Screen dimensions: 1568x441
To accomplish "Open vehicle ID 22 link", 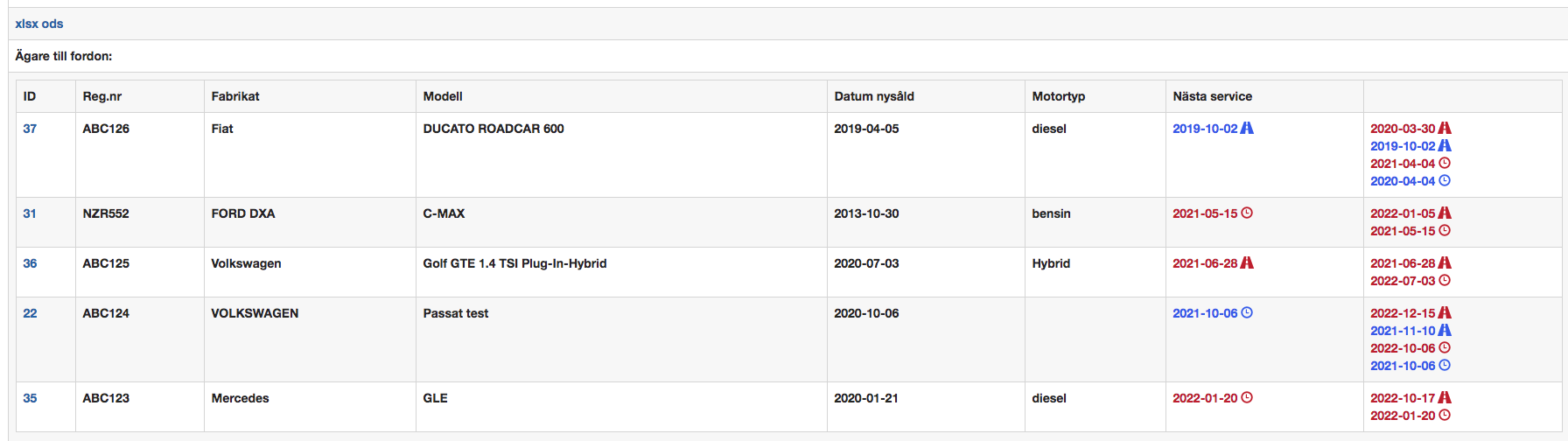I will click(30, 313).
